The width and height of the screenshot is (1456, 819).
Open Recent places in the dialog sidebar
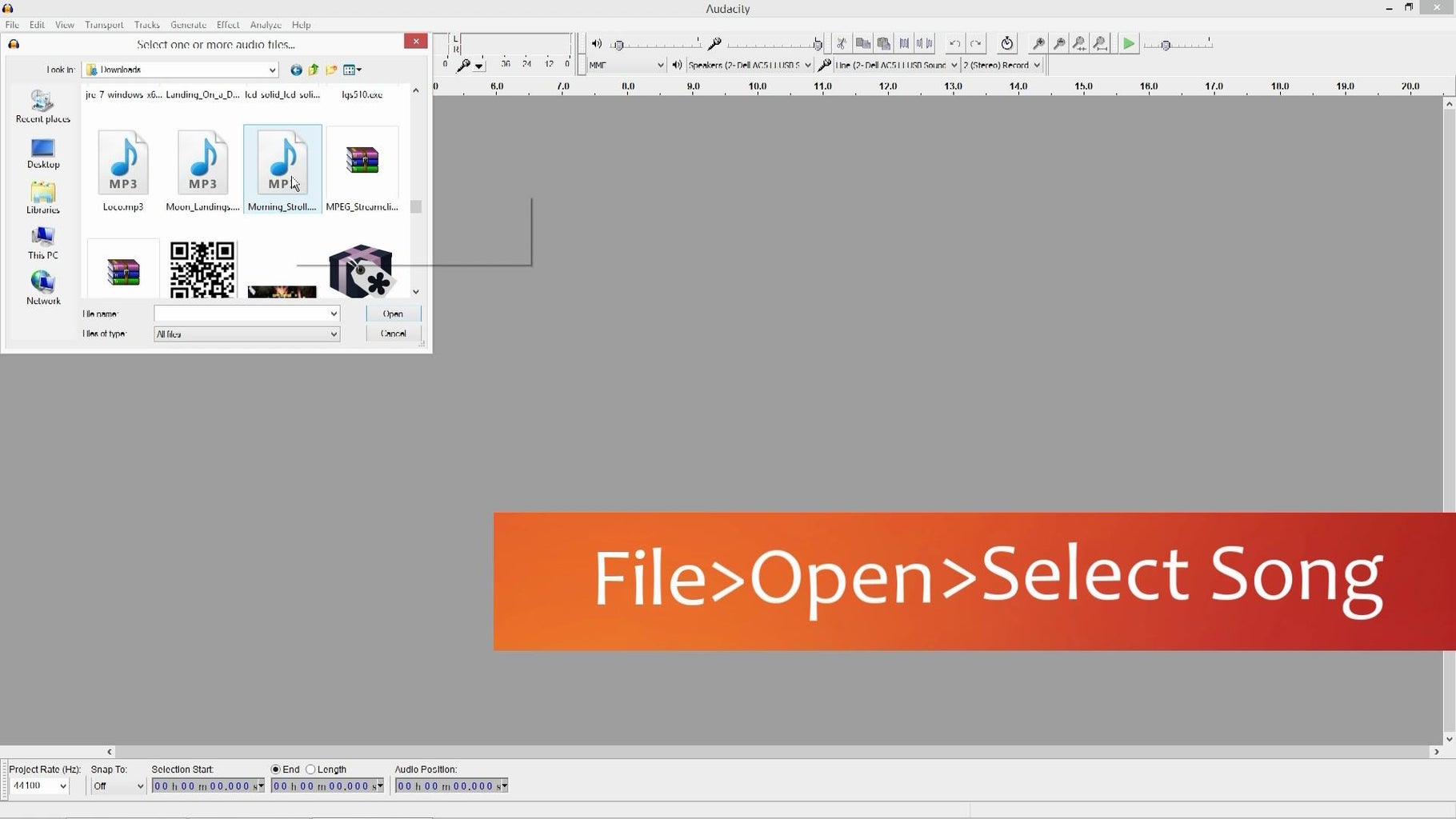[x=43, y=107]
